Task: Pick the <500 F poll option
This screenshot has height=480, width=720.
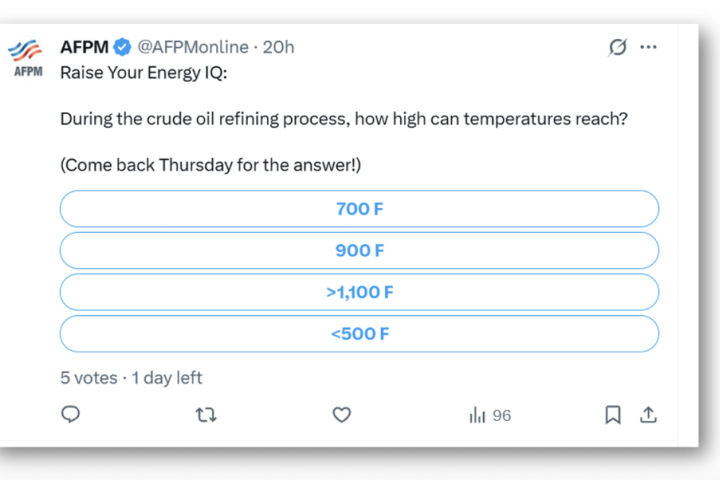Action: click(x=359, y=334)
